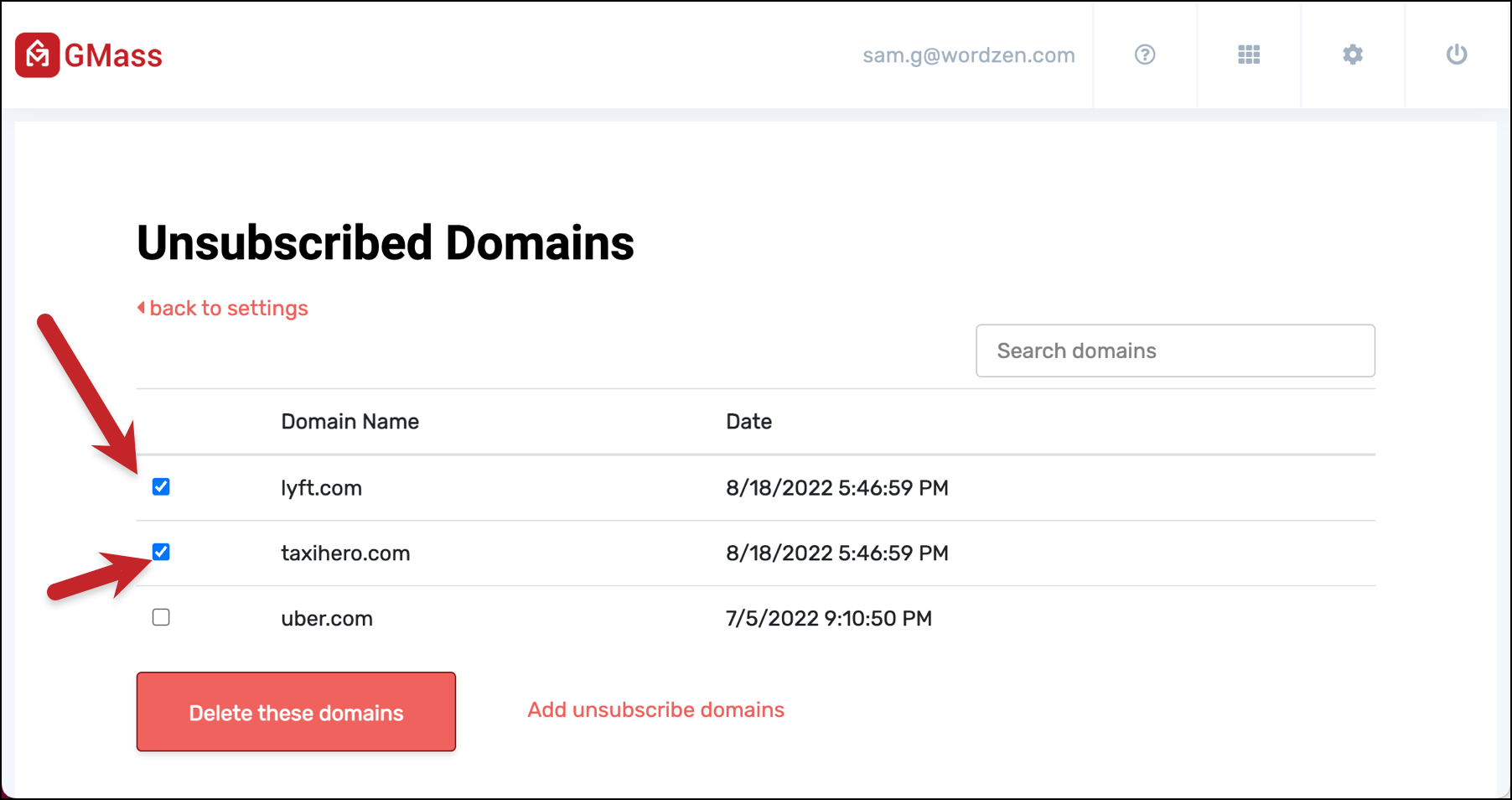Uncheck the taxihero.com checkbox

click(x=161, y=552)
